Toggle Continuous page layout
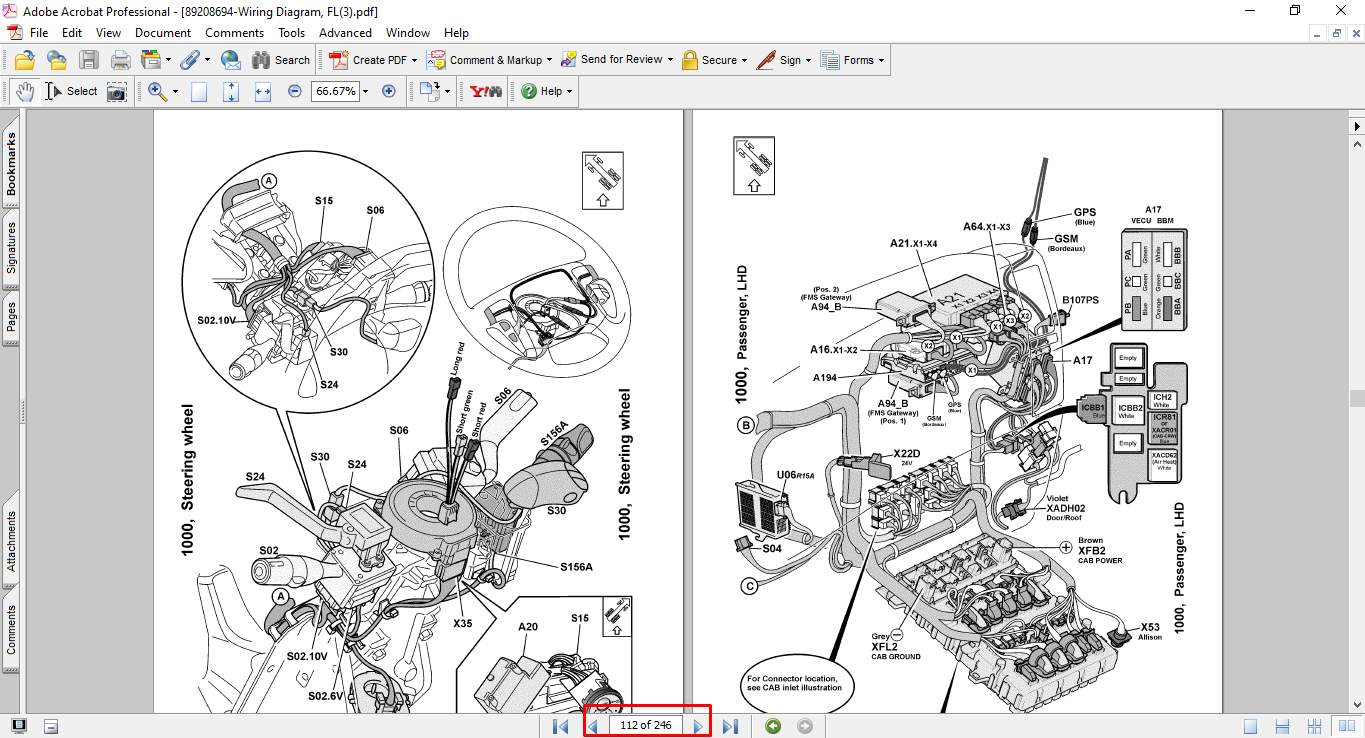The width and height of the screenshot is (1365, 738). (x=1283, y=726)
